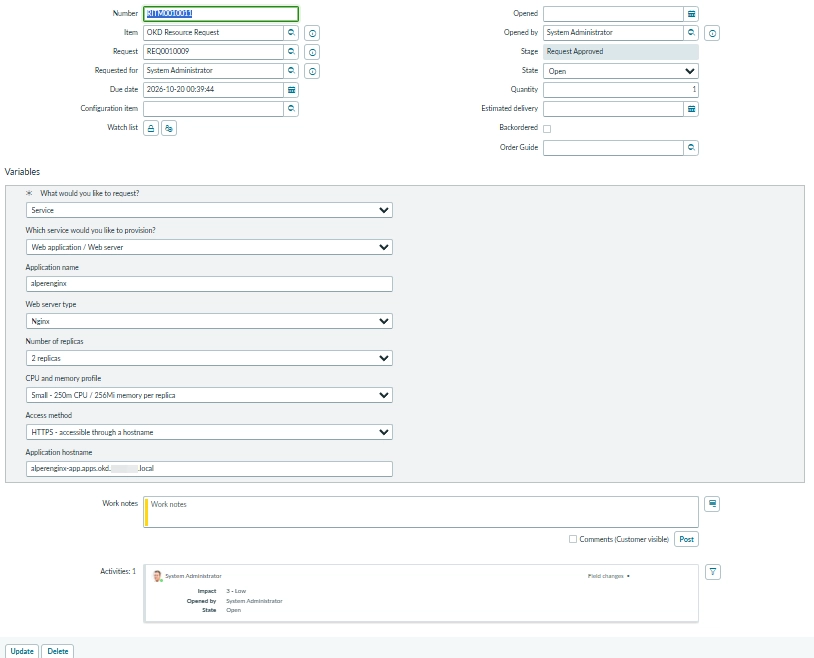Click the Delete button

click(x=58, y=651)
